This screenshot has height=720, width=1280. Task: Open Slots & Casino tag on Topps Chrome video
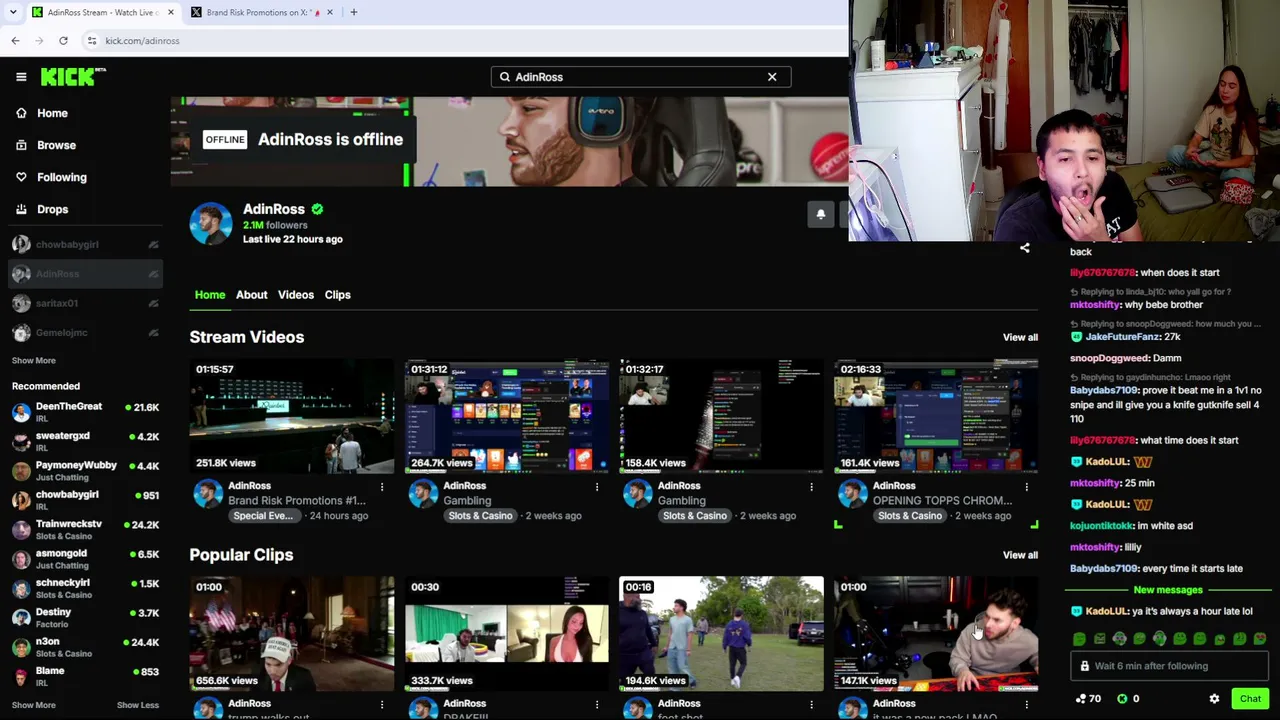click(910, 516)
